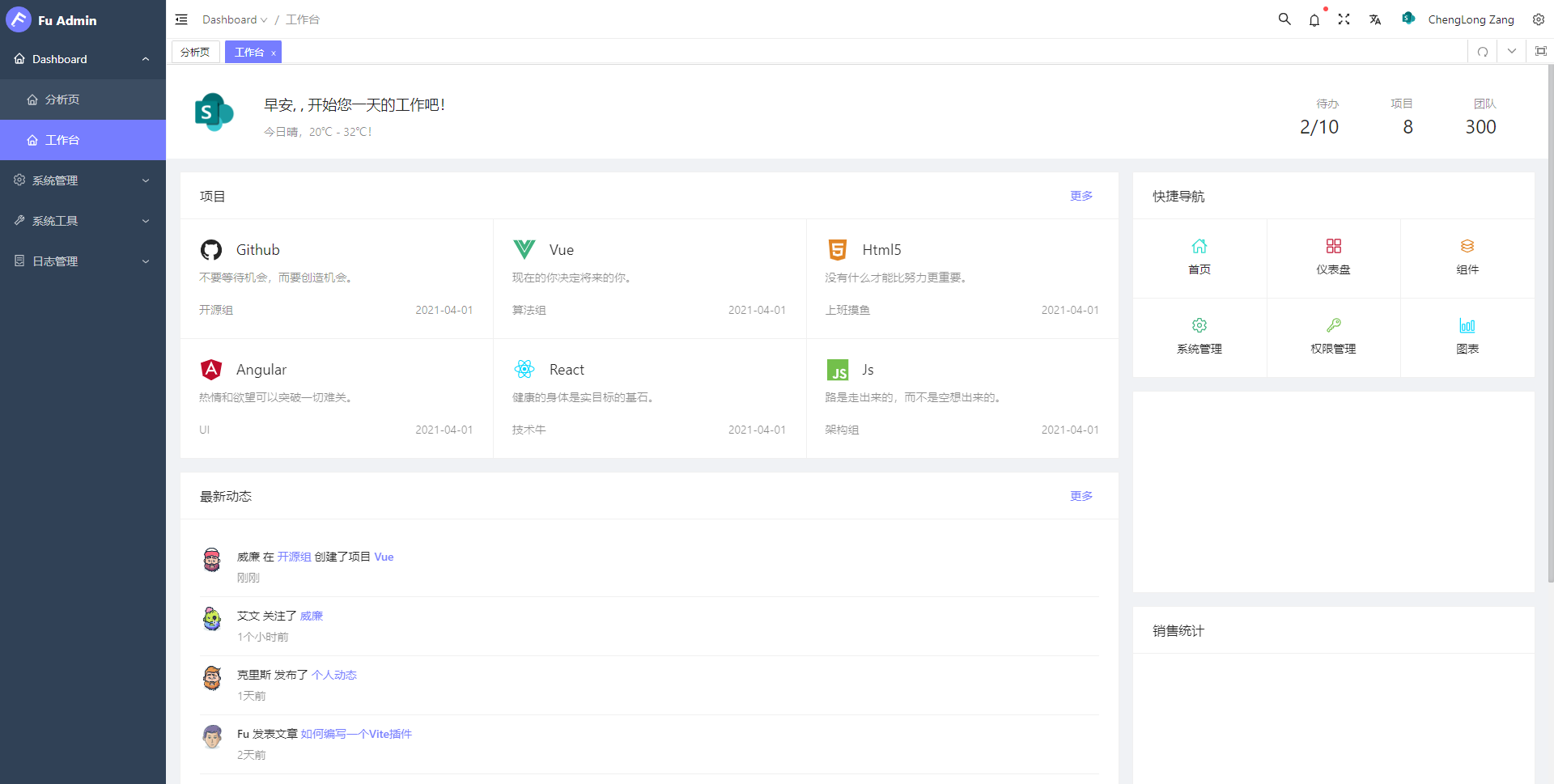Viewport: 1554px width, 784px height.
Task: Click the Angular project title
Action: pos(261,370)
